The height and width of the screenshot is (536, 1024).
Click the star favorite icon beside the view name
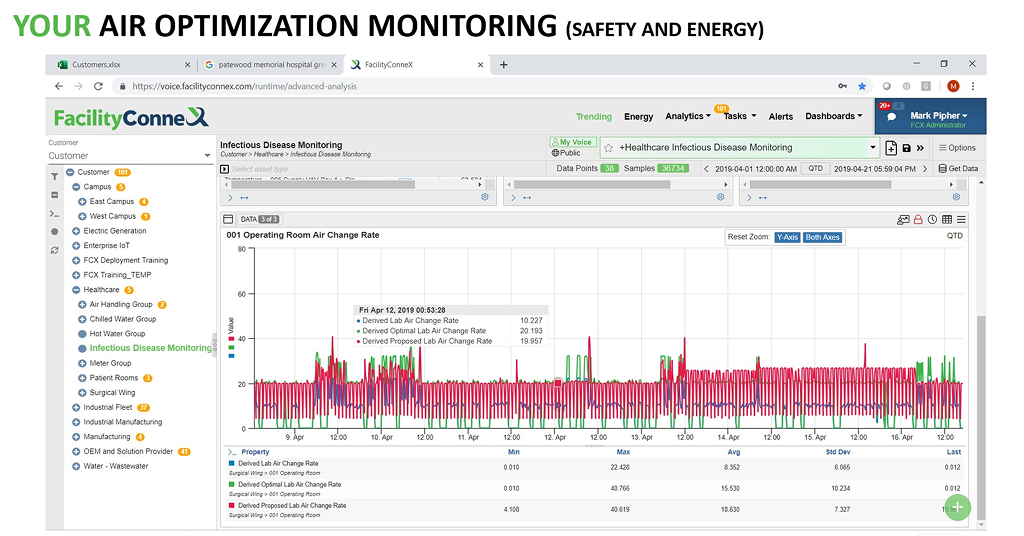pyautogui.click(x=608, y=148)
